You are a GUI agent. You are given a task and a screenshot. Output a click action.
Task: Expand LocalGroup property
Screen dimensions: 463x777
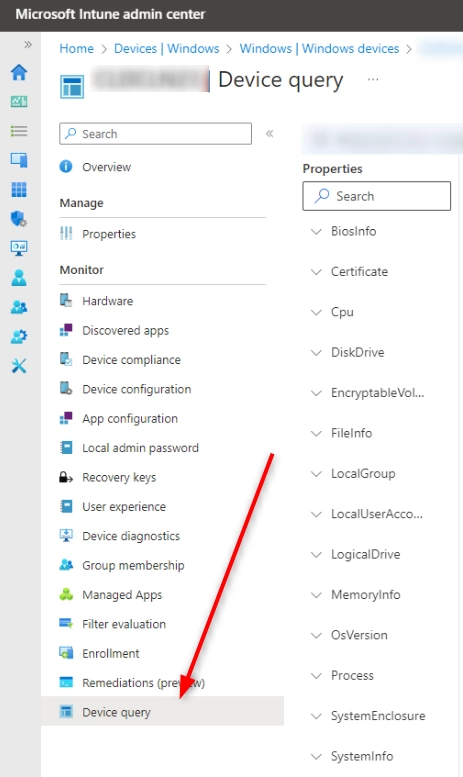[316, 474]
